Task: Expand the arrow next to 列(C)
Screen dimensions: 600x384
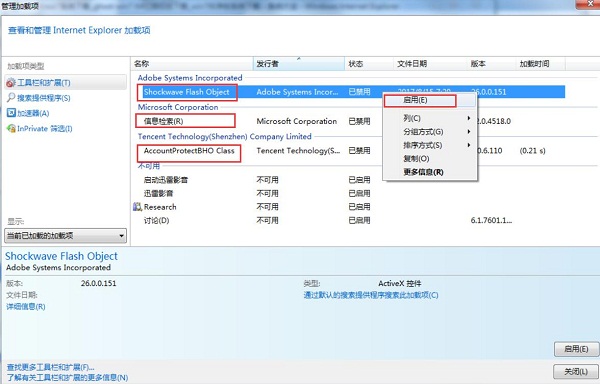Action: point(469,118)
